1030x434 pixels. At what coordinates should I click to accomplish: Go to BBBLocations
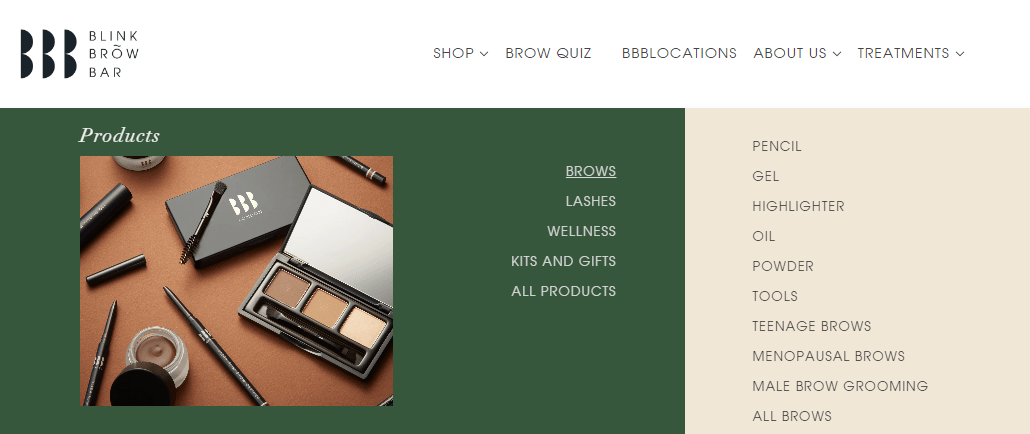[679, 53]
